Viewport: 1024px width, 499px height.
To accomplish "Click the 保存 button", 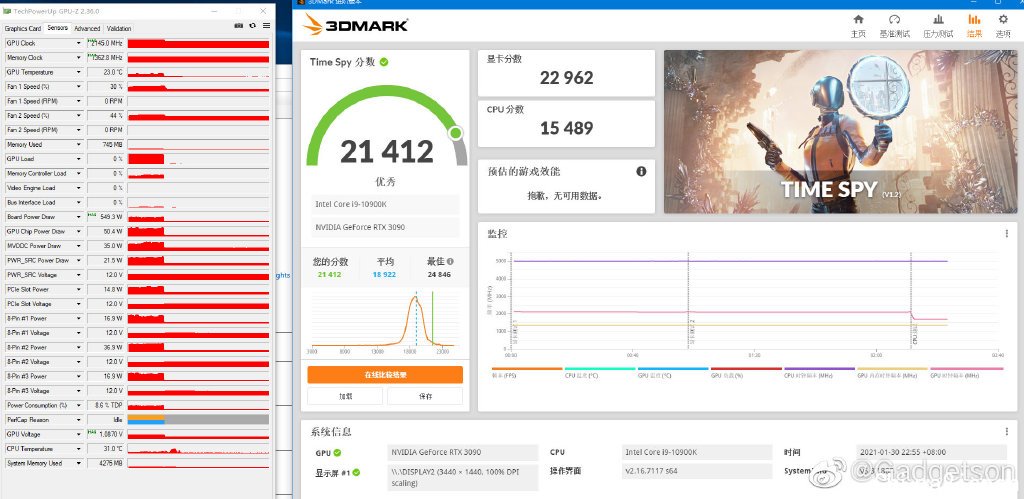I will [425, 396].
